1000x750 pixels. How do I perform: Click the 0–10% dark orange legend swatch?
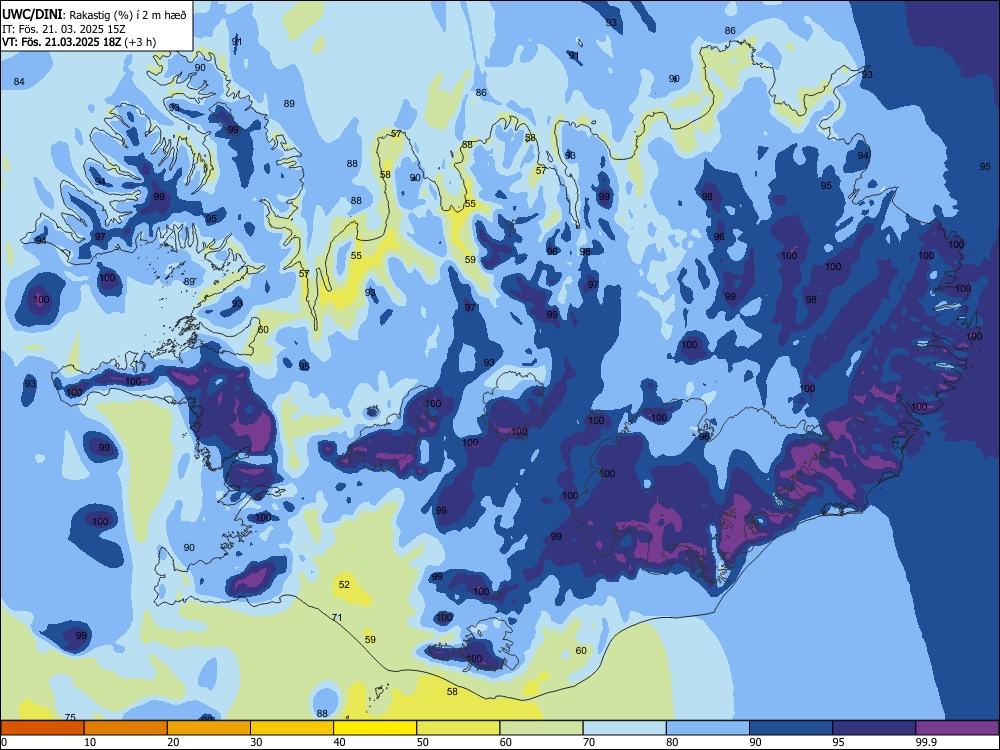click(43, 728)
